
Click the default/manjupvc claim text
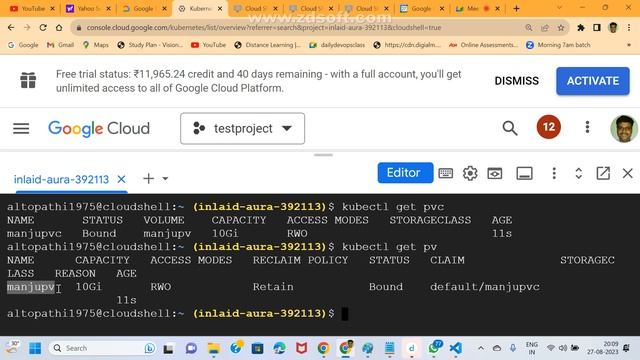[484, 287]
